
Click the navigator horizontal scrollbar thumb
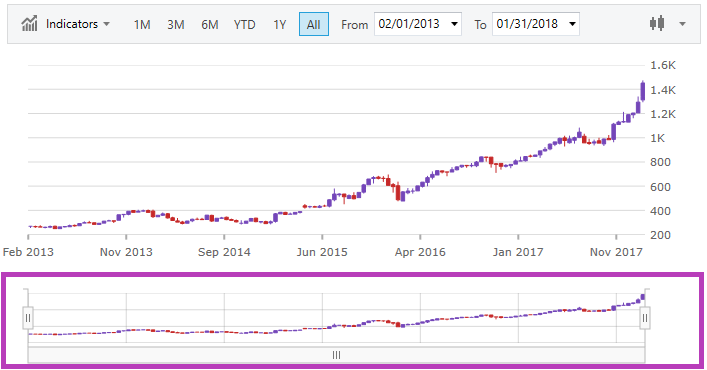pos(336,355)
